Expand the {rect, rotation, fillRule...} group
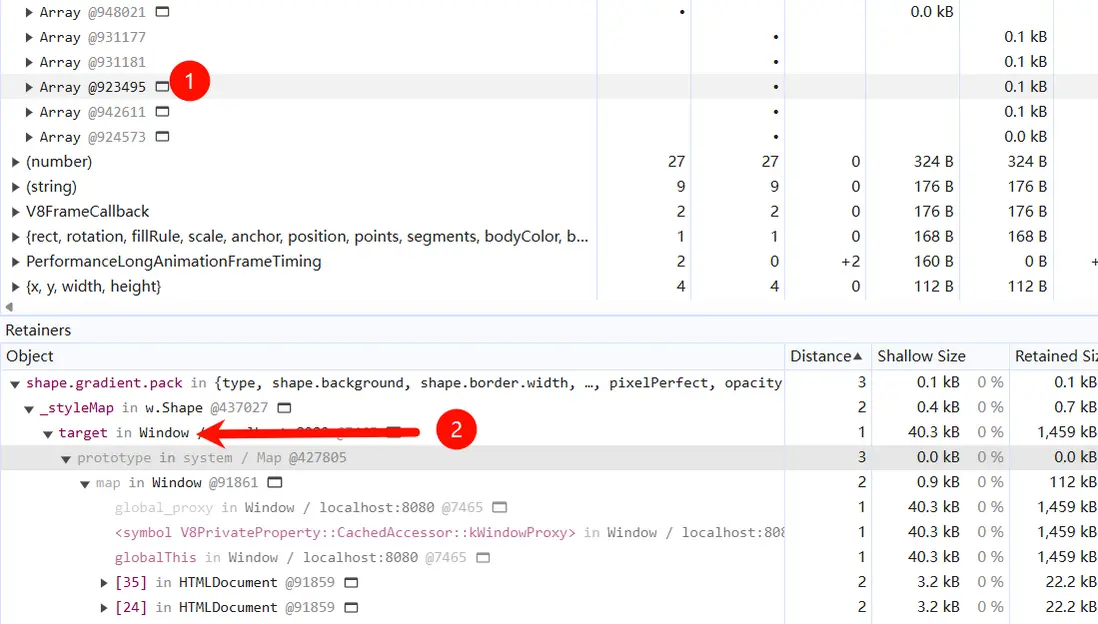Image resolution: width=1098 pixels, height=624 pixels. coord(15,237)
